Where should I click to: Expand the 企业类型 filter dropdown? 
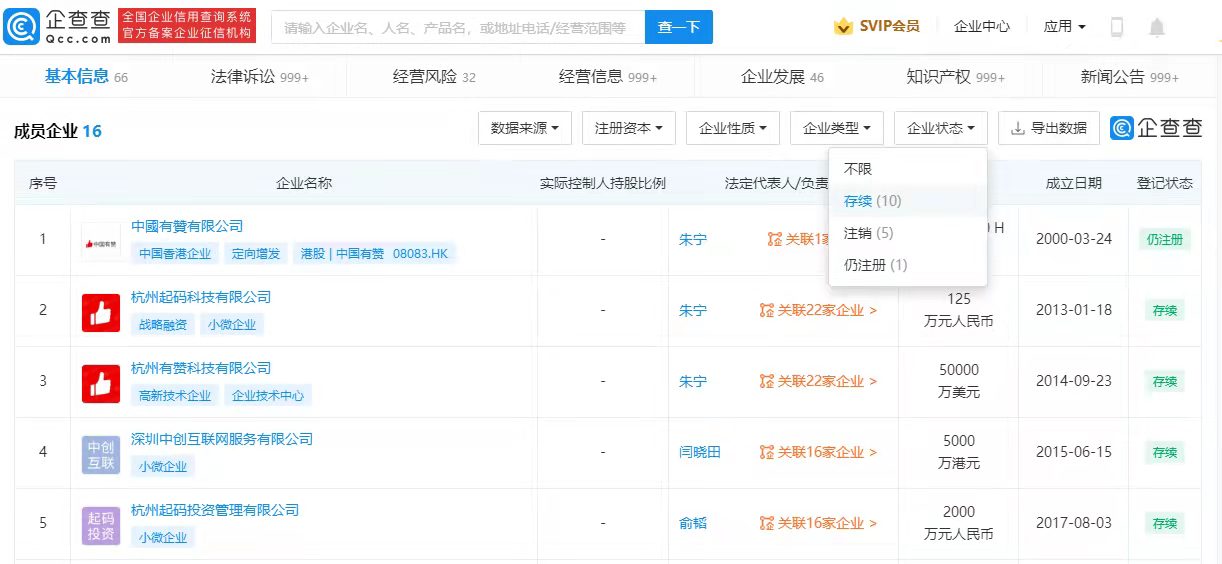click(x=837, y=128)
